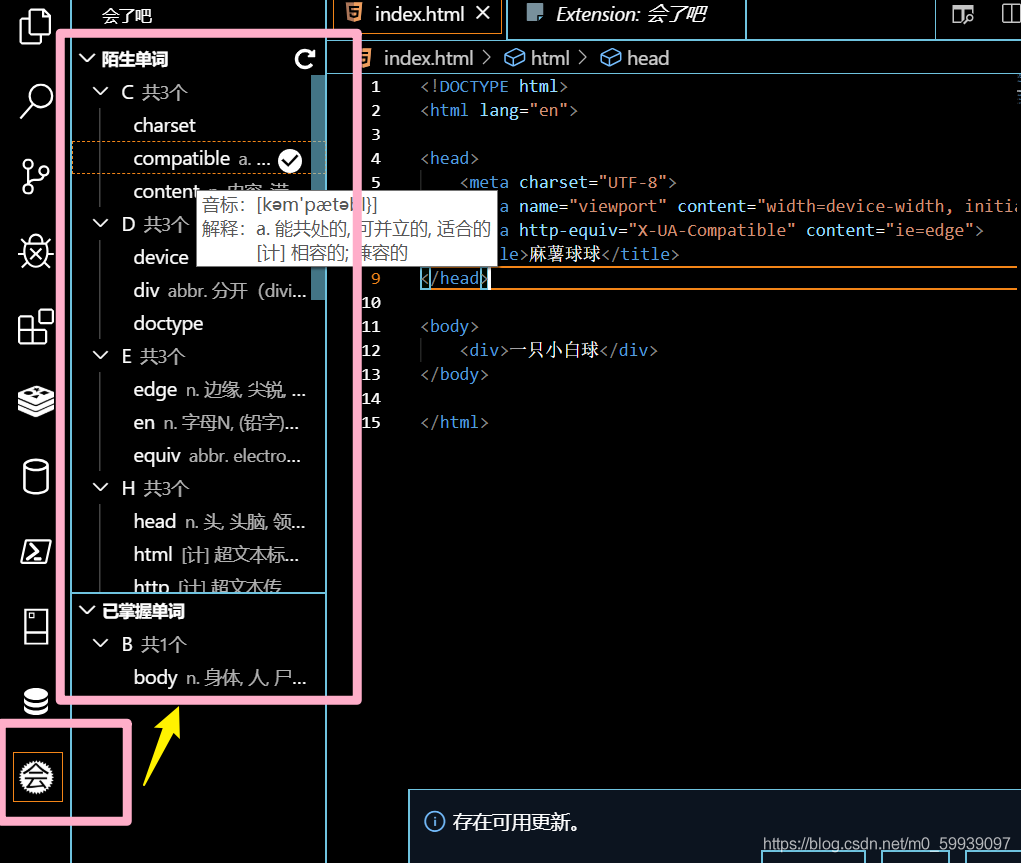Click the body opening tag in editor
1021x863 pixels.
click(x=449, y=326)
